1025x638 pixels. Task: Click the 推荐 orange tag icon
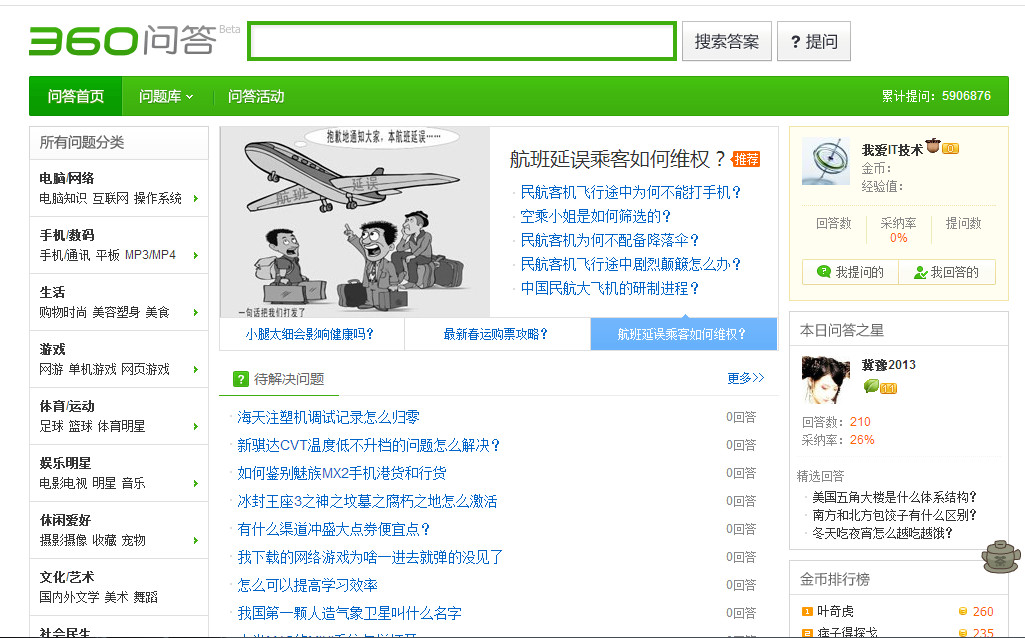[746, 159]
